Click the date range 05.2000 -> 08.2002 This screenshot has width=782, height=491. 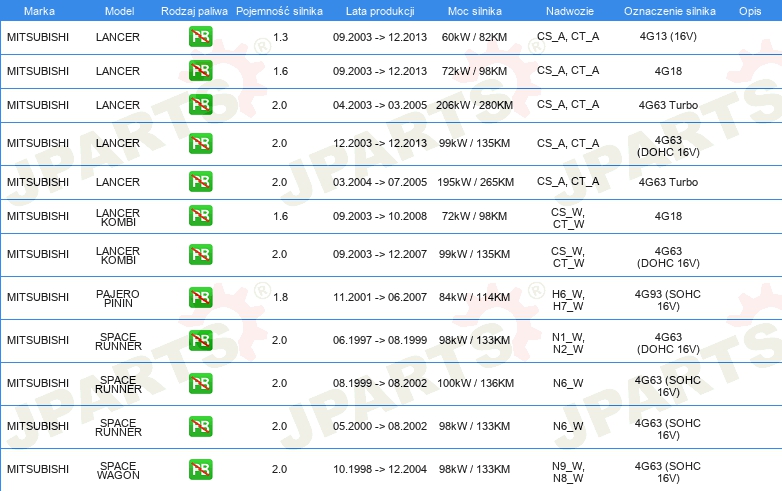pyautogui.click(x=380, y=426)
